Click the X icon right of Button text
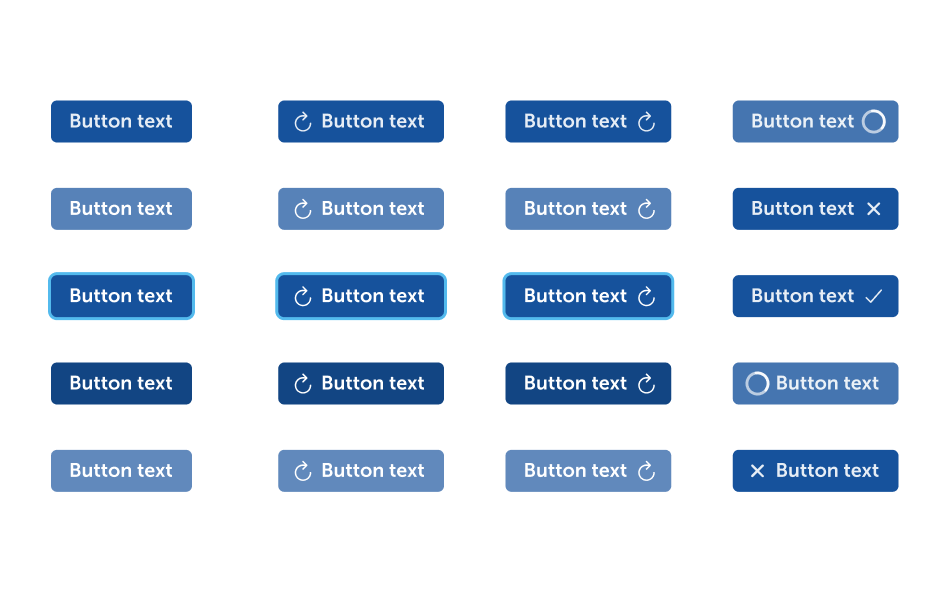The width and height of the screenshot is (948, 593). point(873,209)
